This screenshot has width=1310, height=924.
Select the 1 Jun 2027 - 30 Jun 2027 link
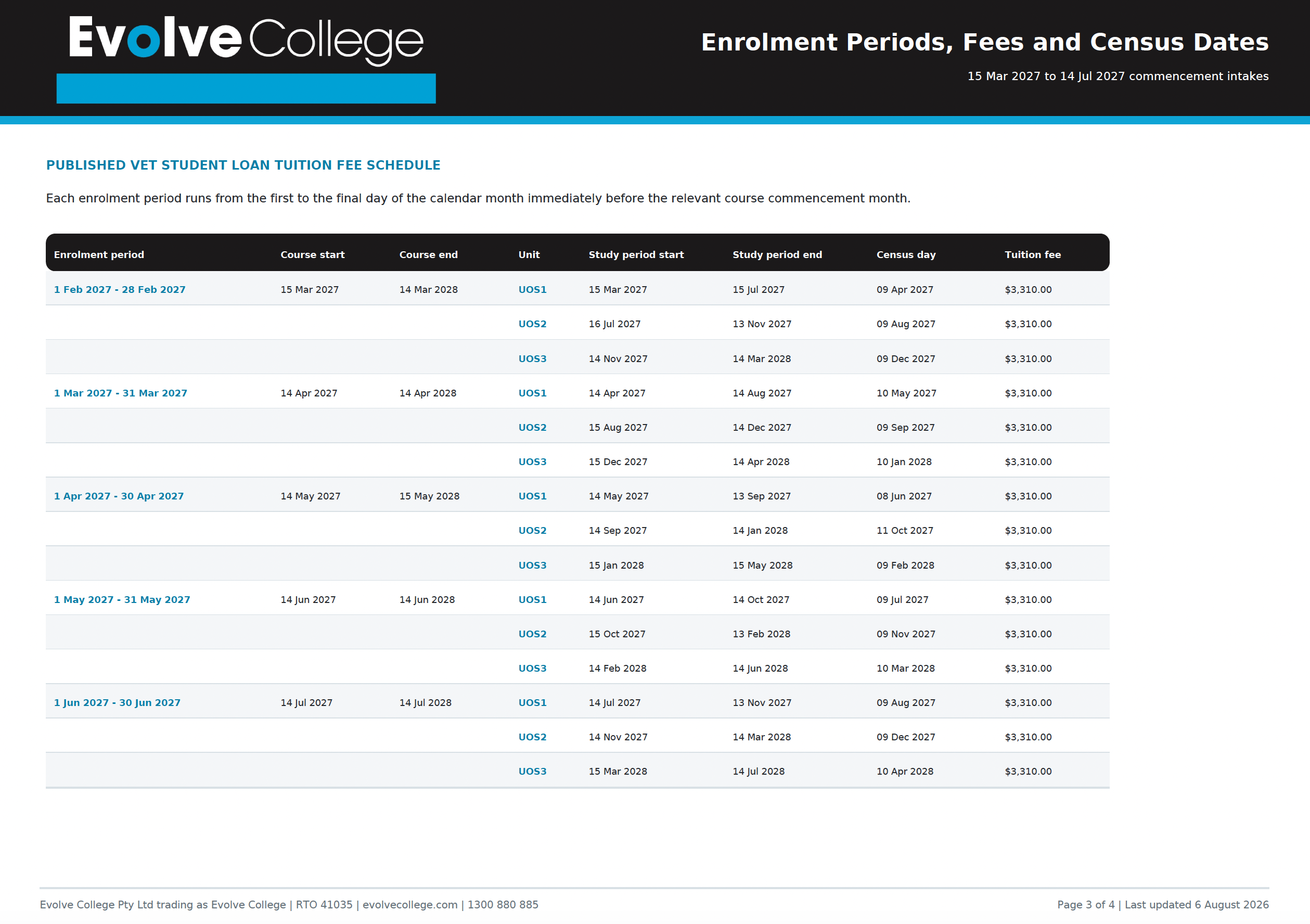point(117,702)
